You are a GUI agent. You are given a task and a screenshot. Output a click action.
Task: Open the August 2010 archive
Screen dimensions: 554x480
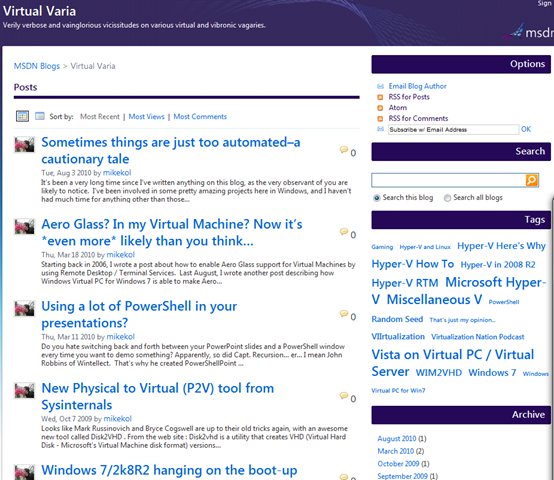click(x=397, y=439)
